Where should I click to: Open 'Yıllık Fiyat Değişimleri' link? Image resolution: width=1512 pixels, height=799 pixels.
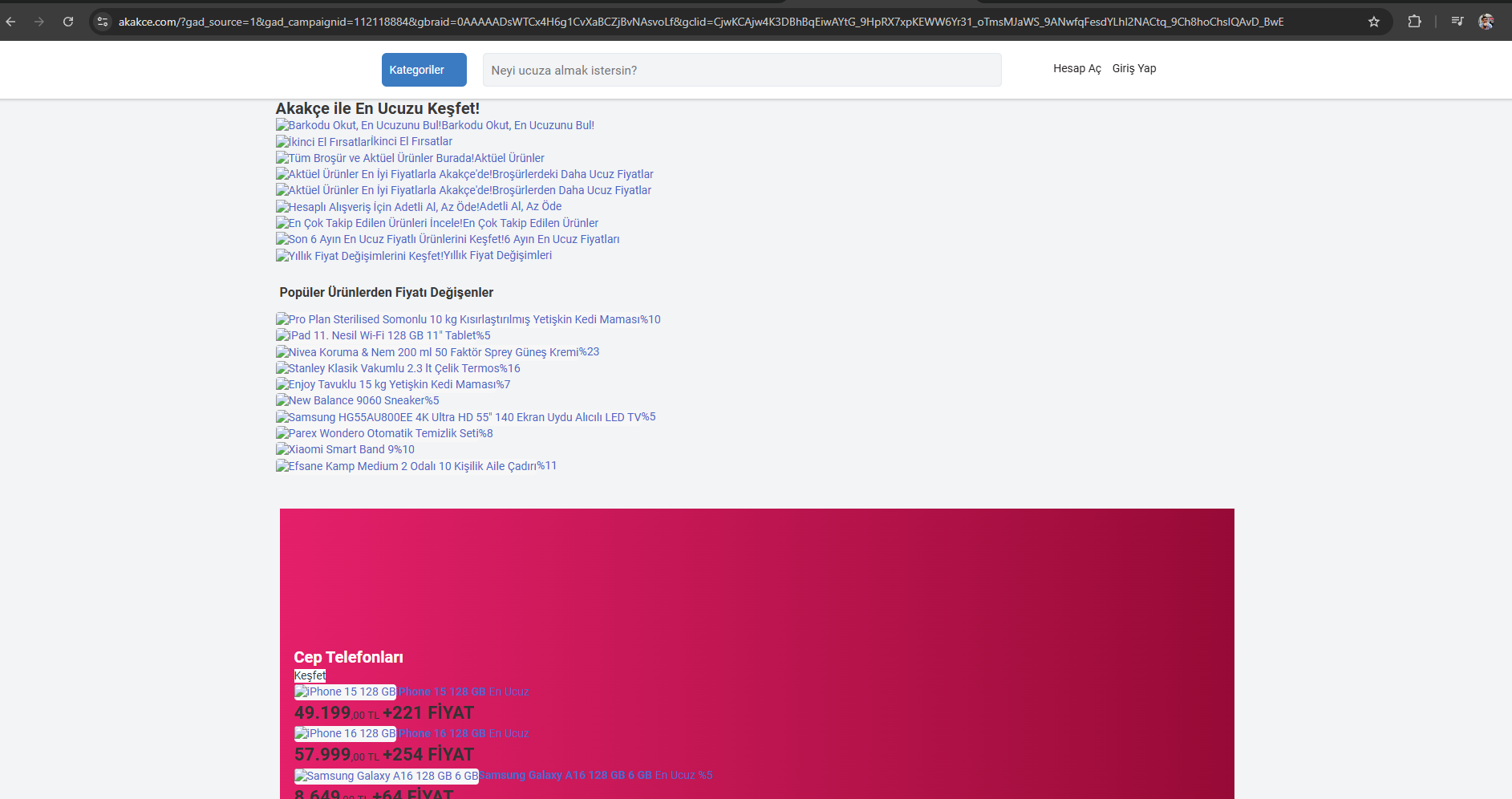tap(414, 256)
